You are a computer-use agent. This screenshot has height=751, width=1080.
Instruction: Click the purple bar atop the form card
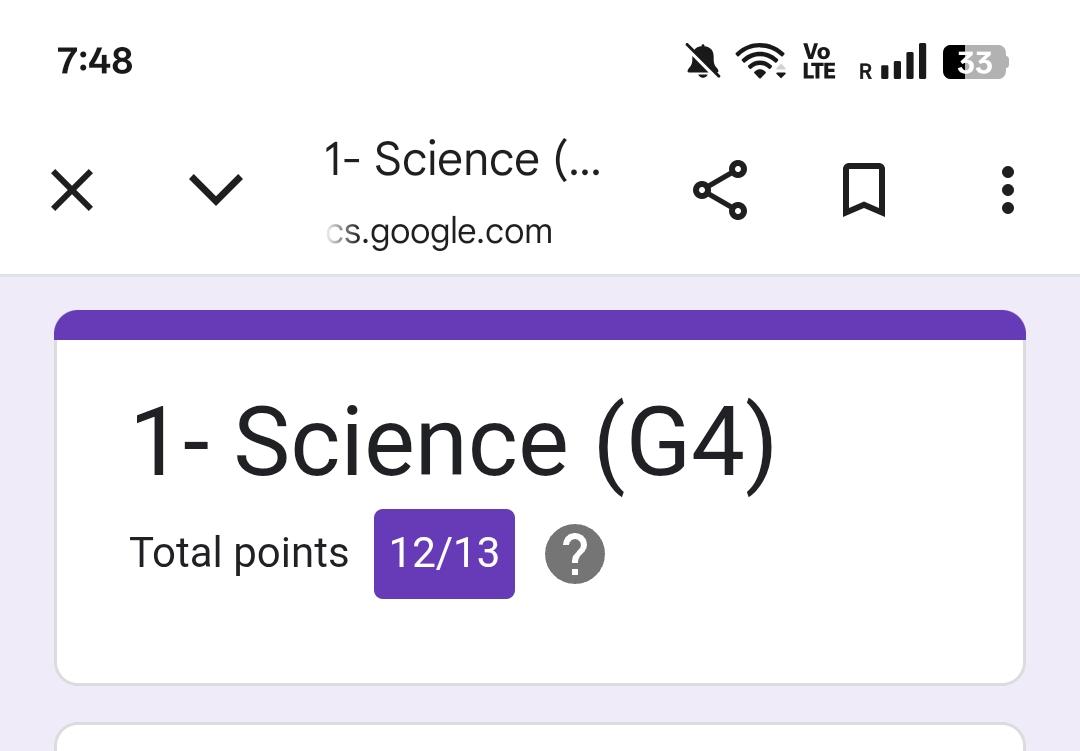tap(540, 325)
